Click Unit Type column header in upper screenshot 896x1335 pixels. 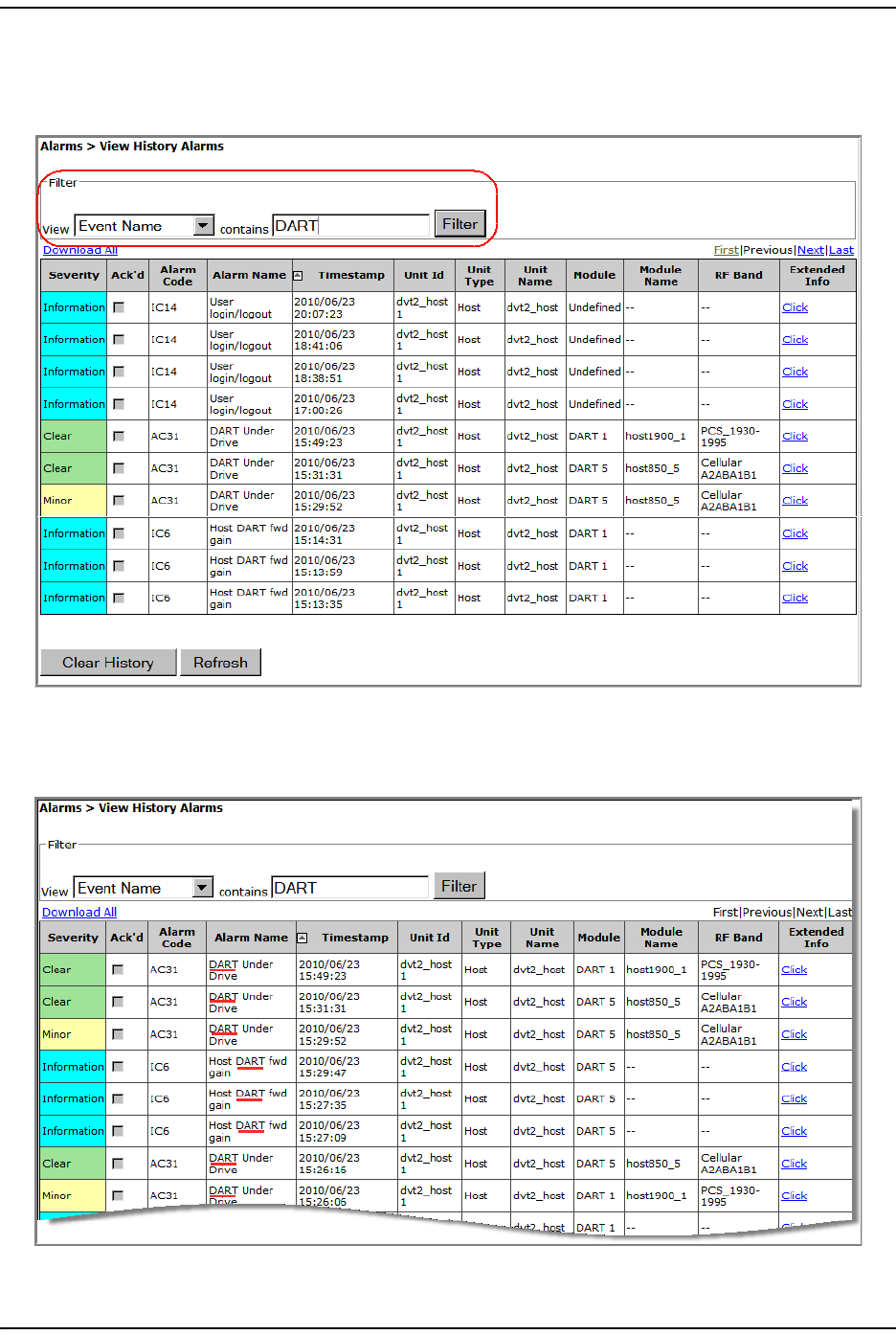(x=480, y=276)
